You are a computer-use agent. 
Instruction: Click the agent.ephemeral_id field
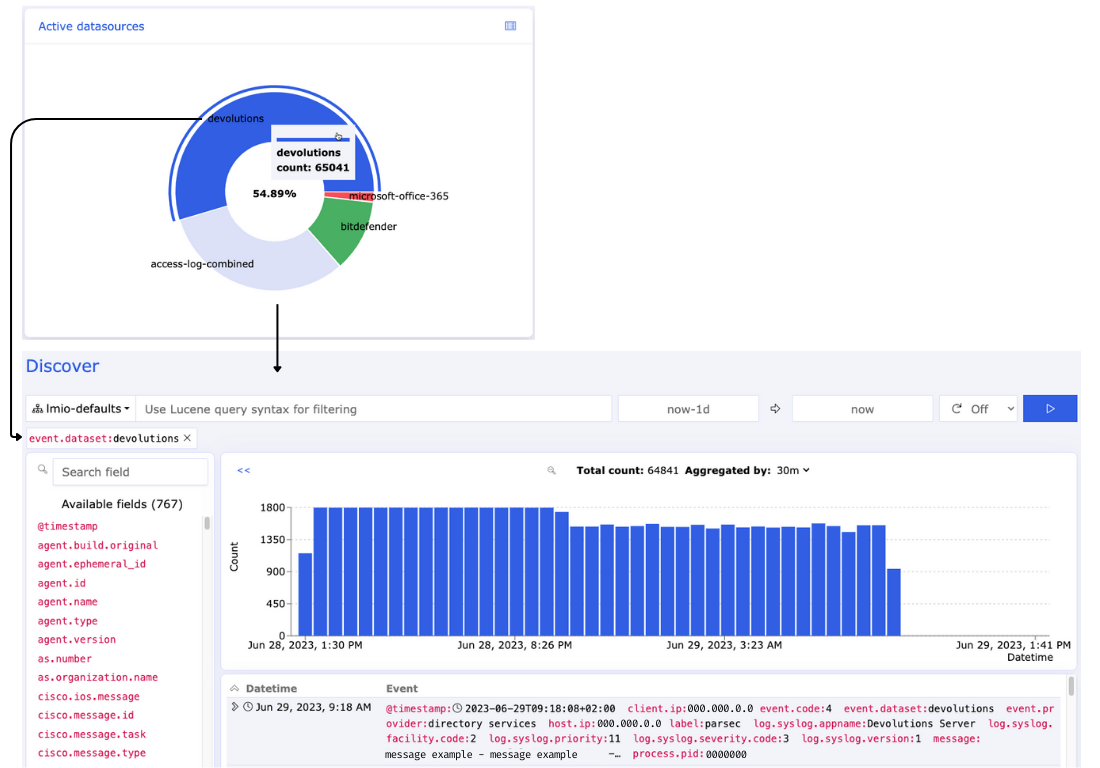92,564
